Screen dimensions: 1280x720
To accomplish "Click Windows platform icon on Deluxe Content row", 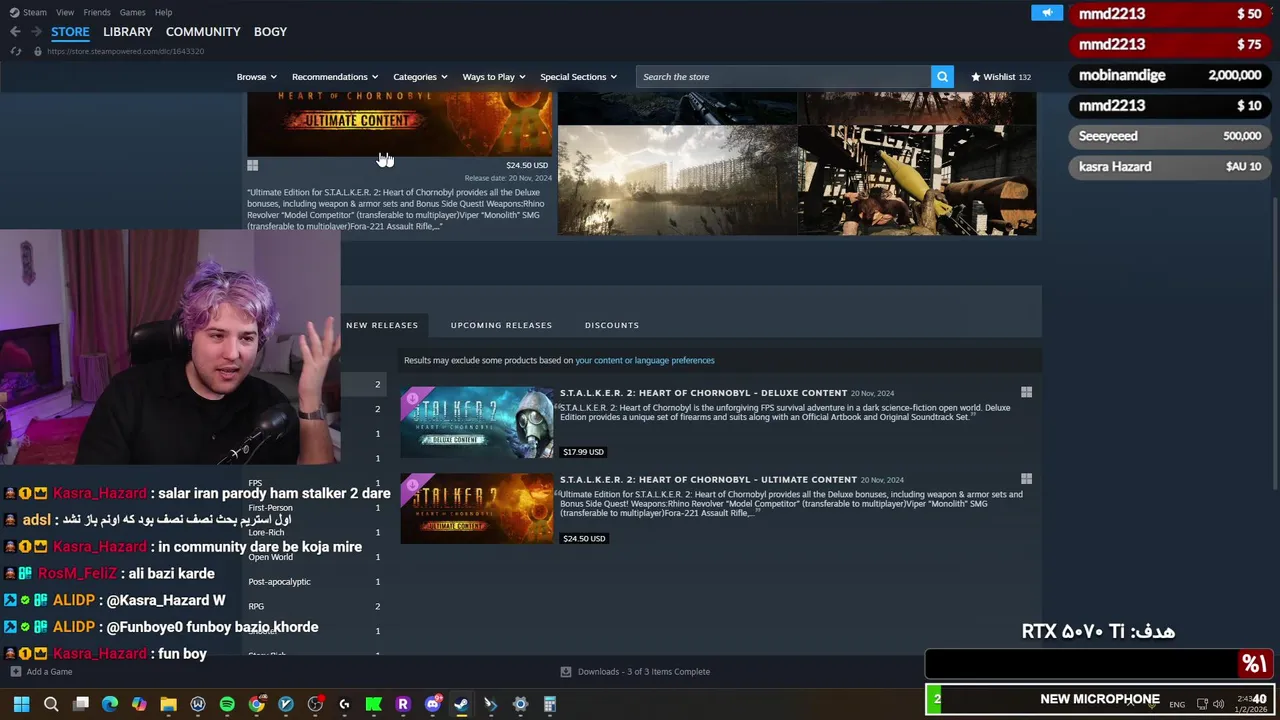I will [x=1026, y=393].
